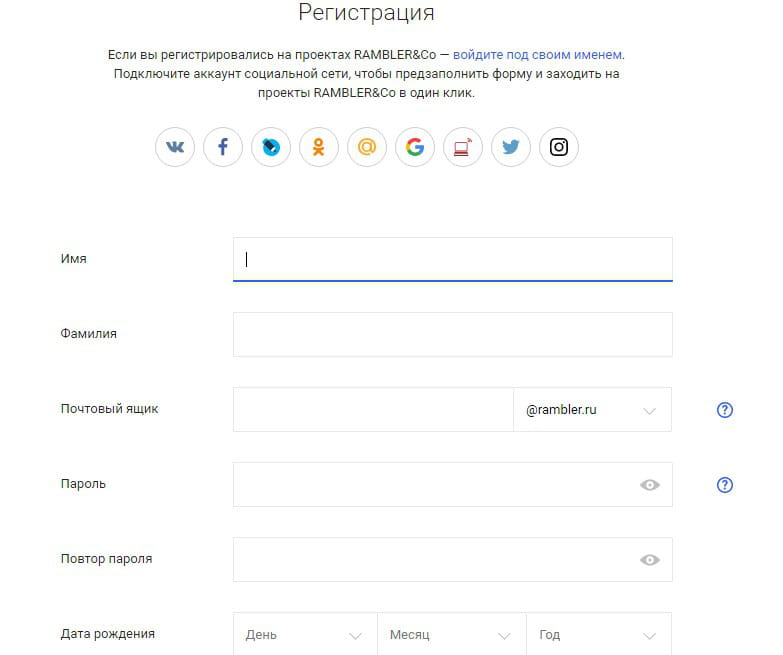
Task: Sign up with the Instagram icon
Action: point(559,148)
